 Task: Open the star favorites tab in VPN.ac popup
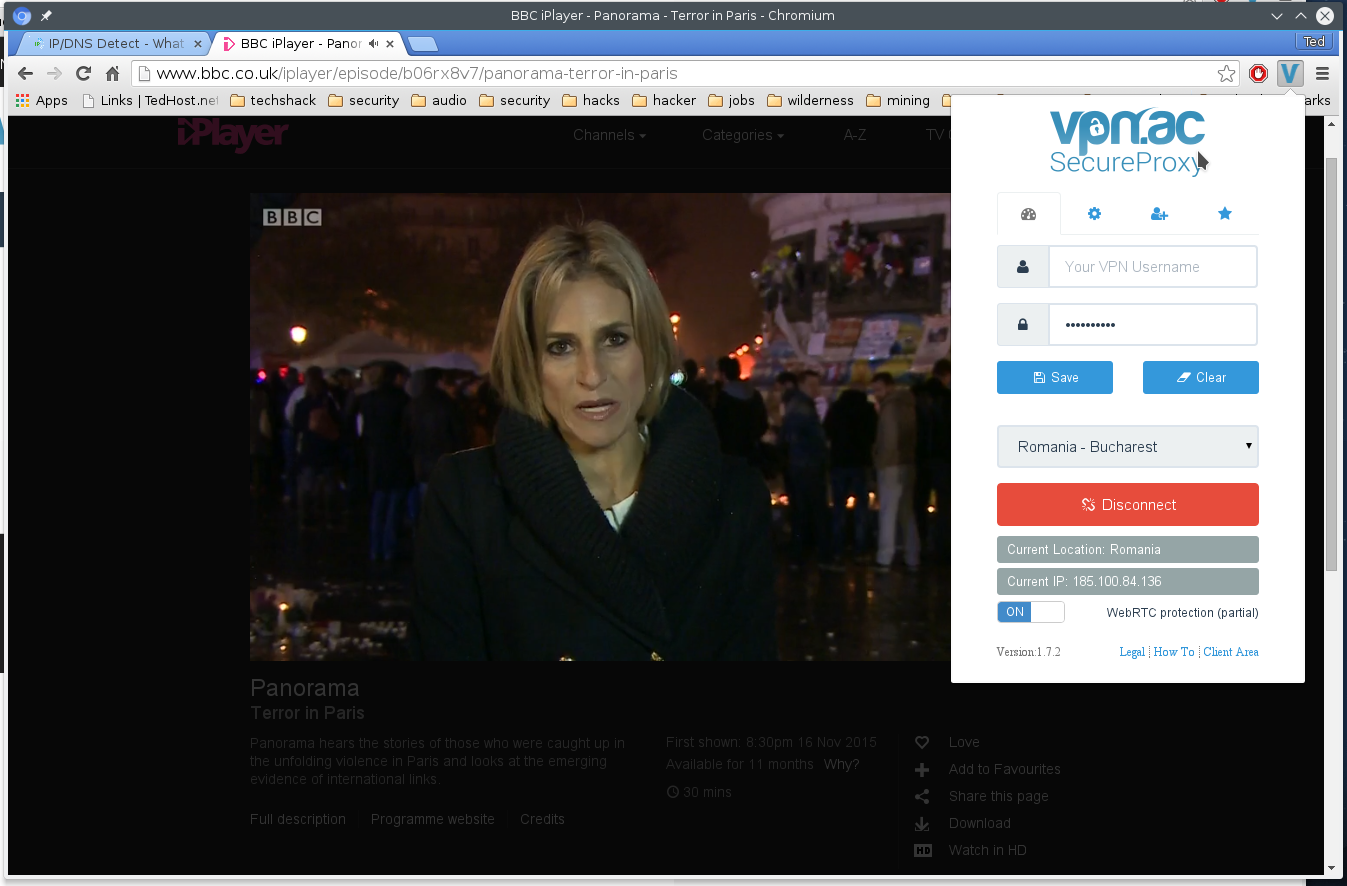[x=1225, y=214]
